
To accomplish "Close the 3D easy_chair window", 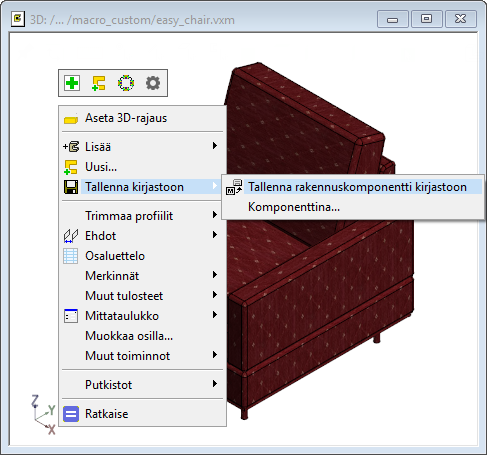I will pyautogui.click(x=461, y=19).
